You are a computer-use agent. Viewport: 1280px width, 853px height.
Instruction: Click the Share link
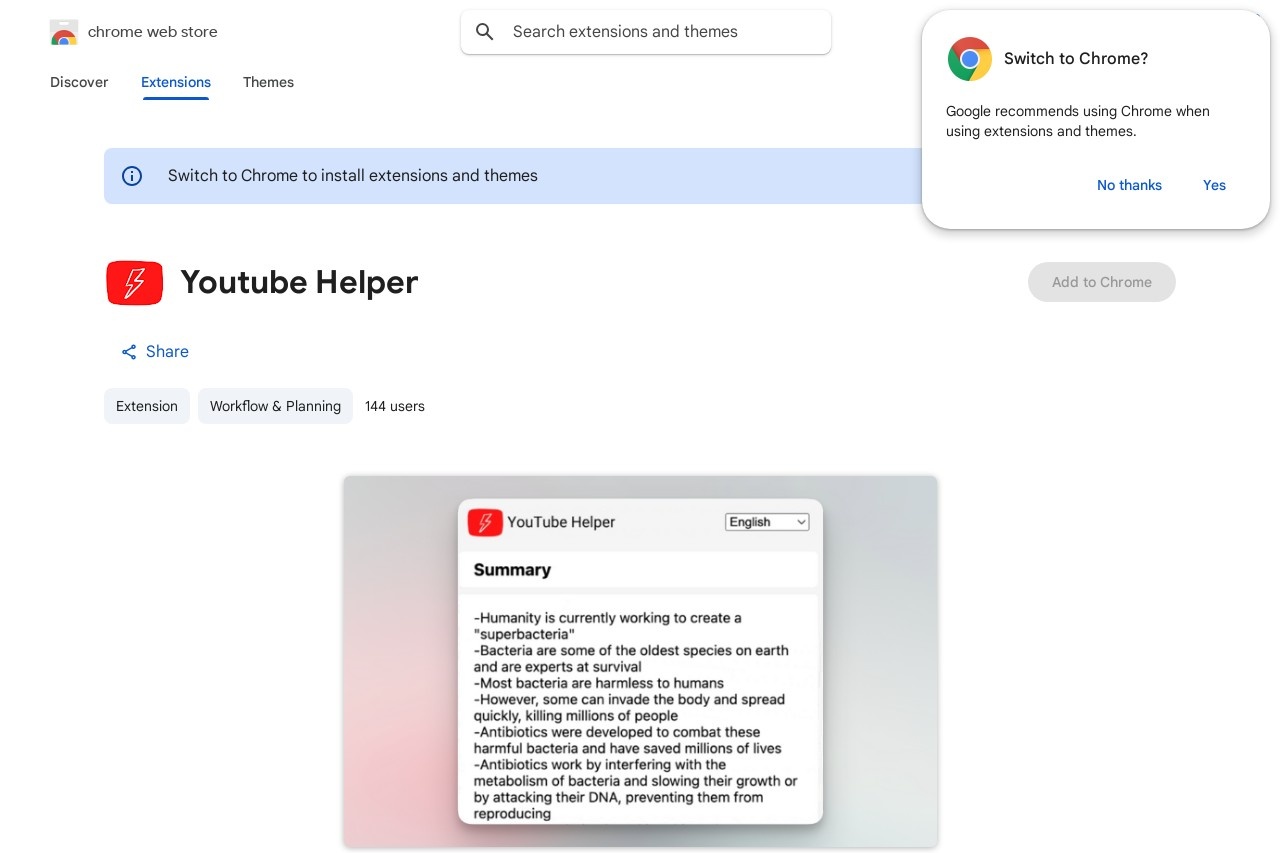[x=155, y=352]
